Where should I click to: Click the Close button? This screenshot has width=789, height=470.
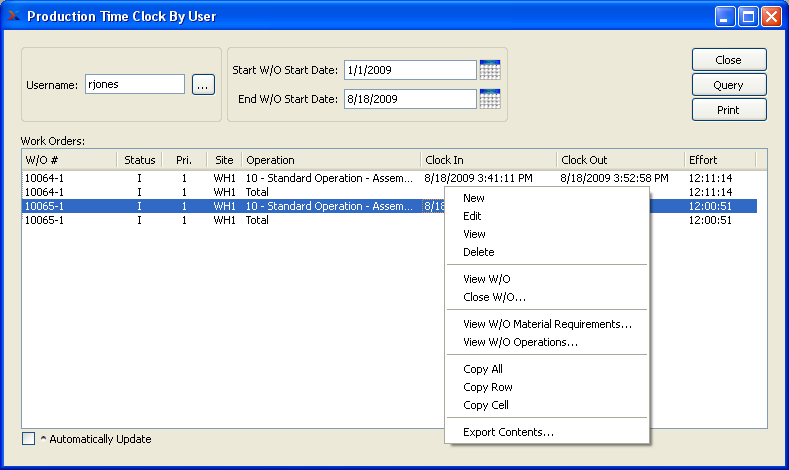coord(728,60)
